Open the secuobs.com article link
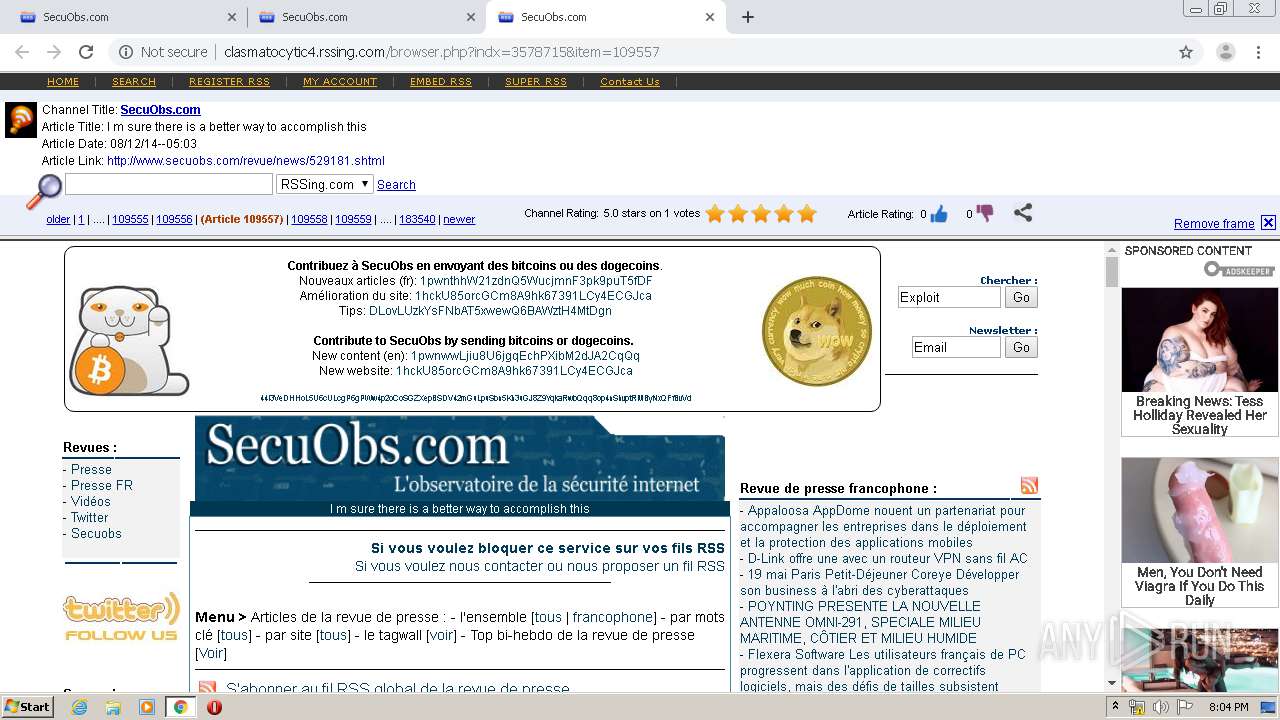The width and height of the screenshot is (1280, 720). 246,161
